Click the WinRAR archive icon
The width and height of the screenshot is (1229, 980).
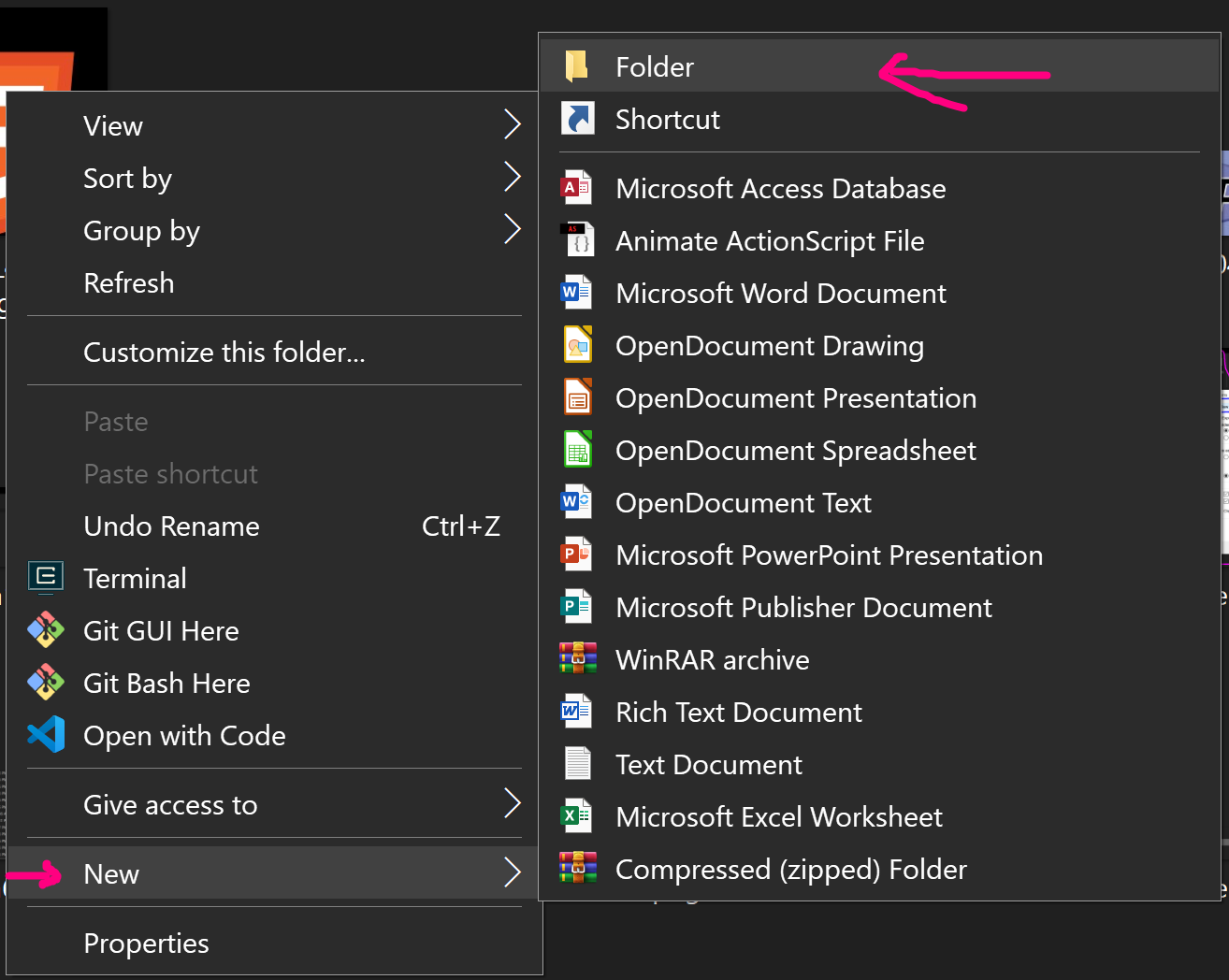click(577, 658)
